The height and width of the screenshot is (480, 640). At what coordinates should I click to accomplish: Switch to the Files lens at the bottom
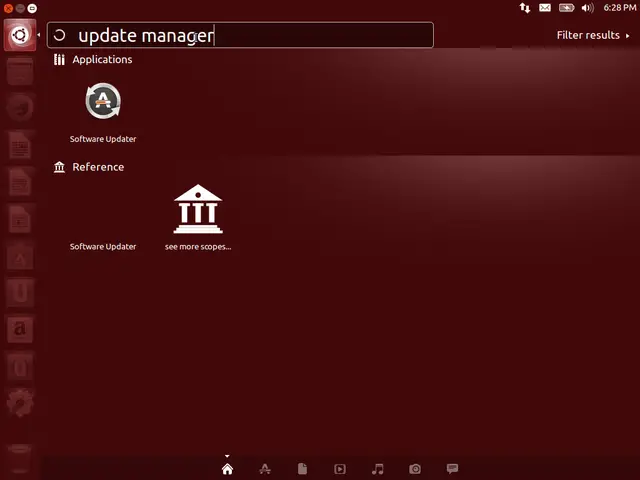click(302, 469)
